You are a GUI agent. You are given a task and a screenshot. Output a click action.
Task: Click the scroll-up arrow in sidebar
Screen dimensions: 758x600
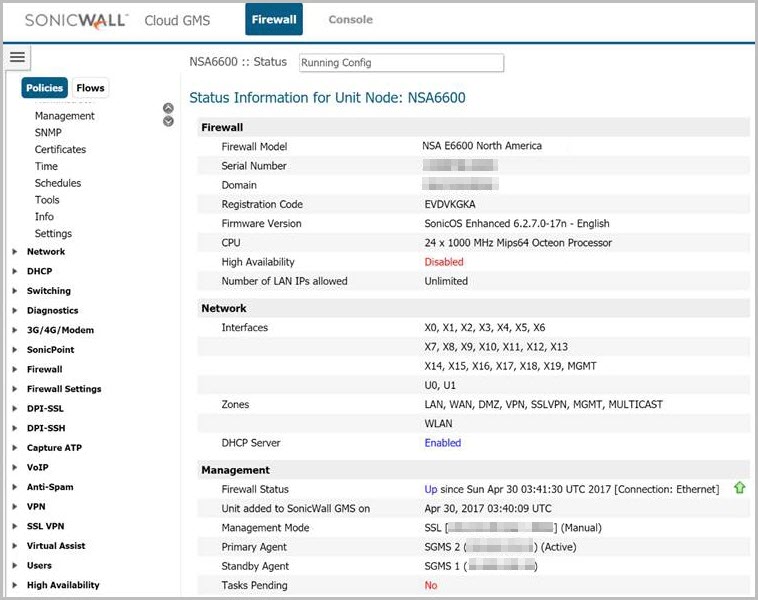(168, 108)
